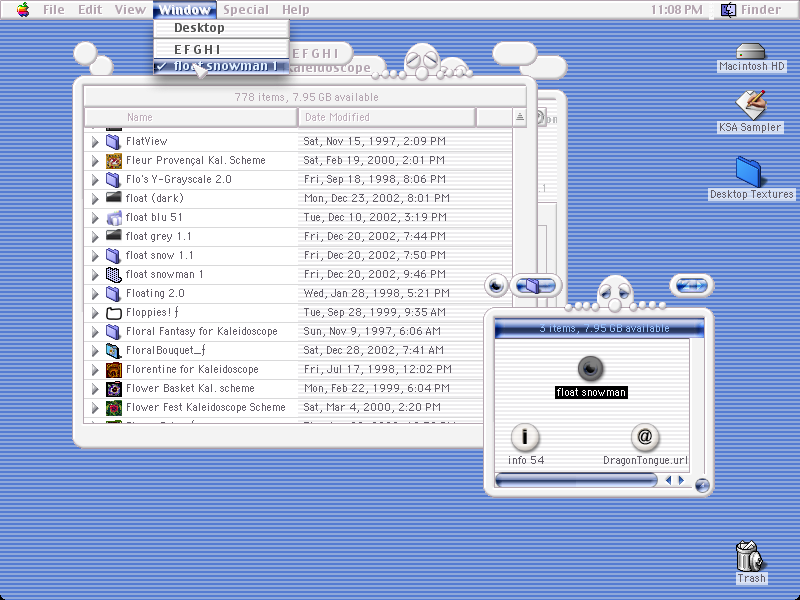
Task: Click the Flower Fest Kaleidoscope Scheme icon
Action: pyautogui.click(x=113, y=407)
